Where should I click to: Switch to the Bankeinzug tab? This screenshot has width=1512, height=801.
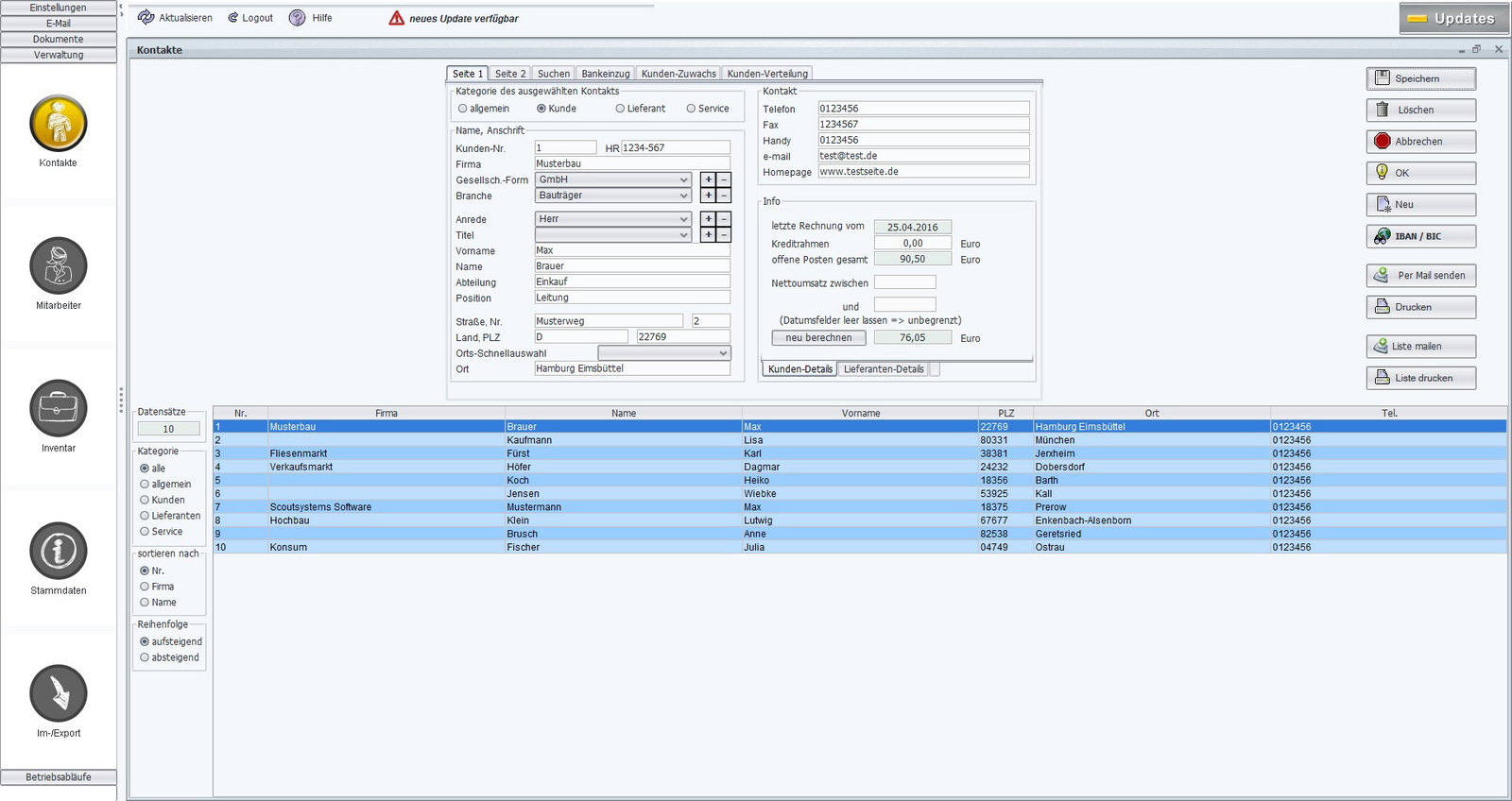point(606,74)
